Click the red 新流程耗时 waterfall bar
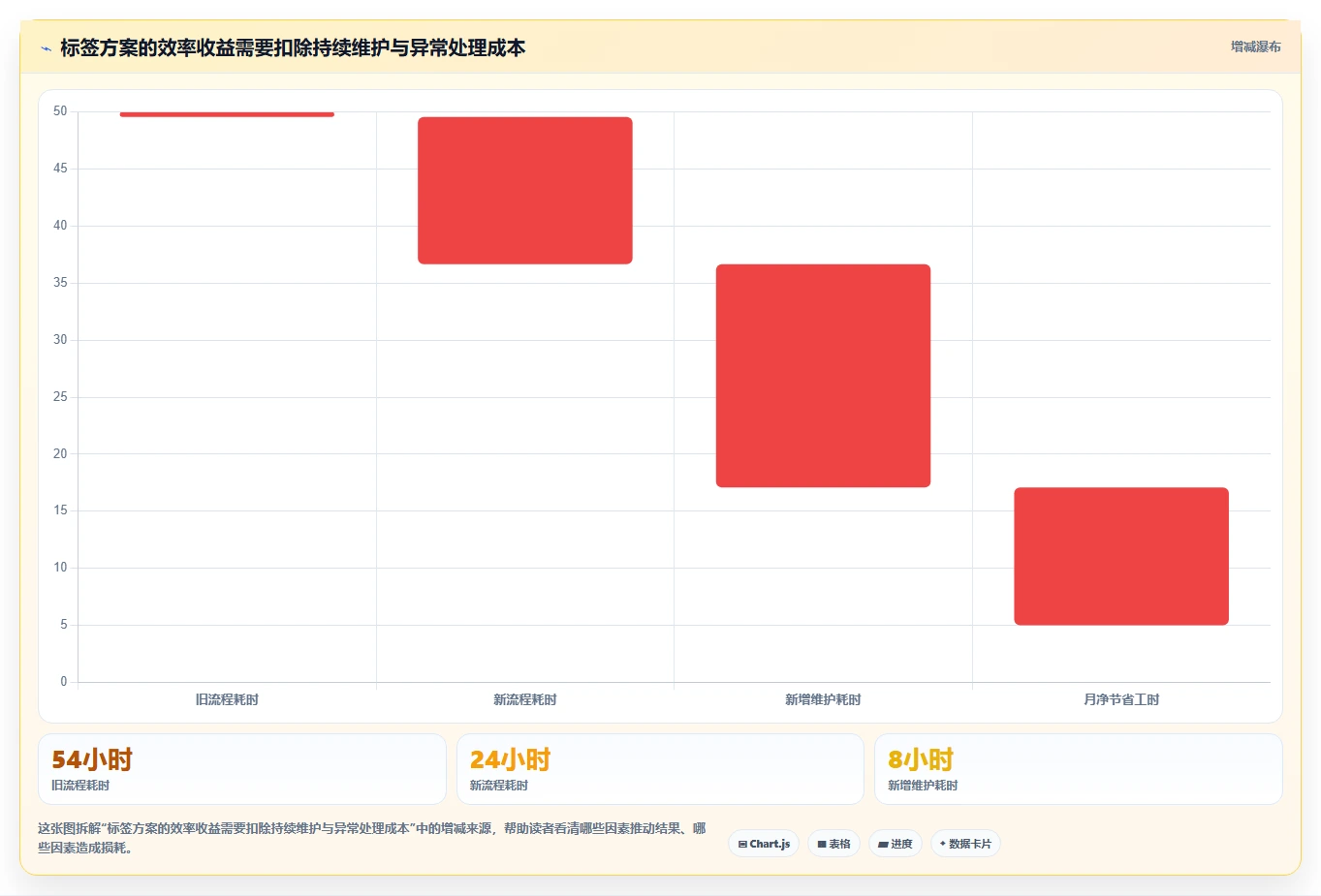Screen dimensions: 1321x896 click(525, 191)
